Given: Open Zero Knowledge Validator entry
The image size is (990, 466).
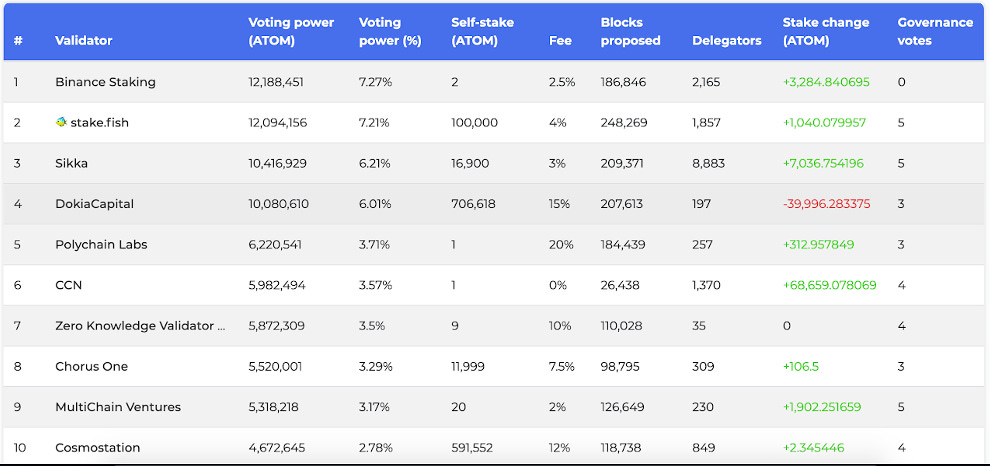Looking at the screenshot, I should [140, 326].
